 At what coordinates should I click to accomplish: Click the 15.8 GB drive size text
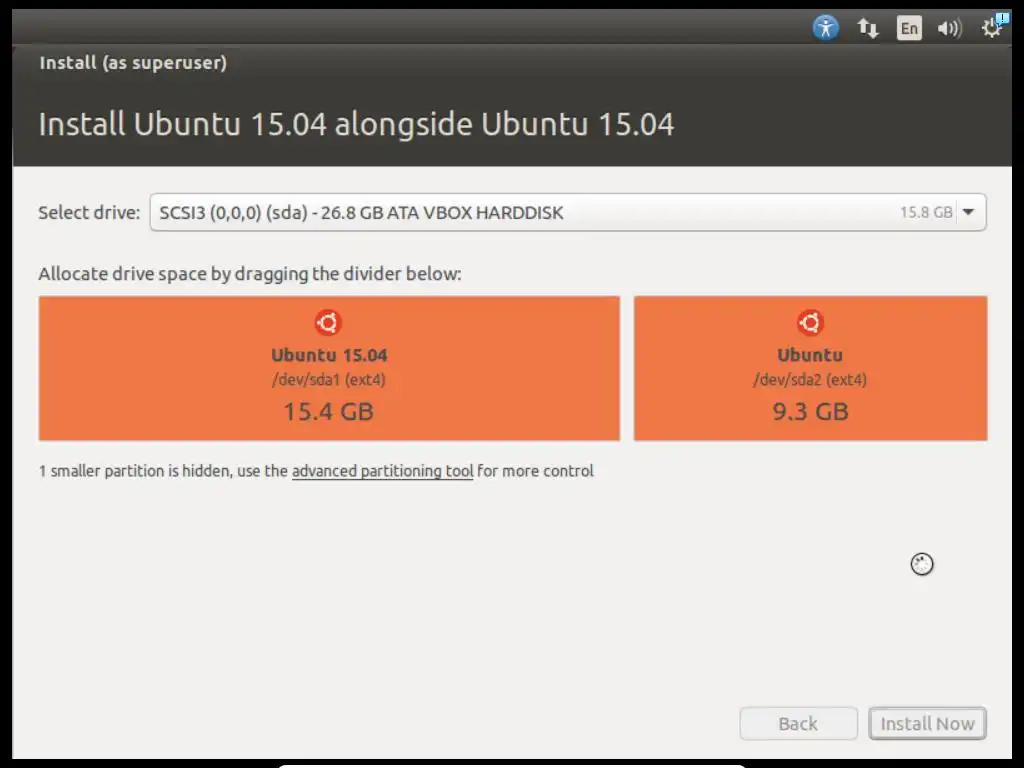click(x=926, y=212)
